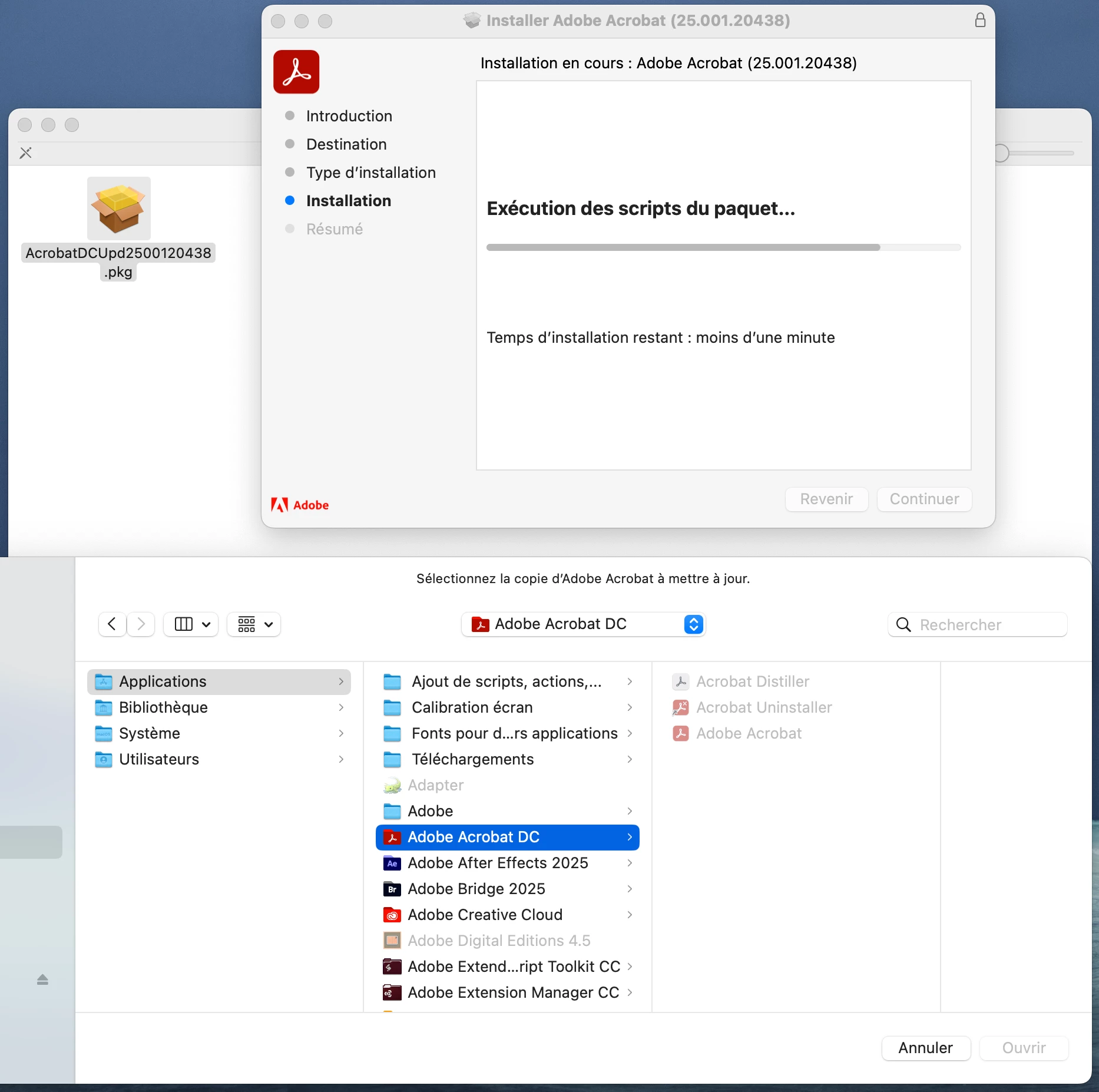Viewport: 1099px width, 1092px height.
Task: Click the Adobe brand logo at installer bottom
Action: [300, 505]
